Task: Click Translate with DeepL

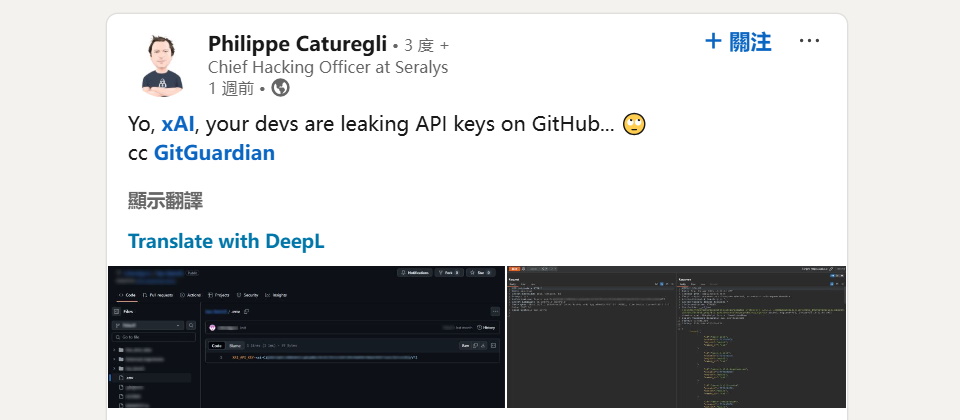Action: [x=226, y=241]
